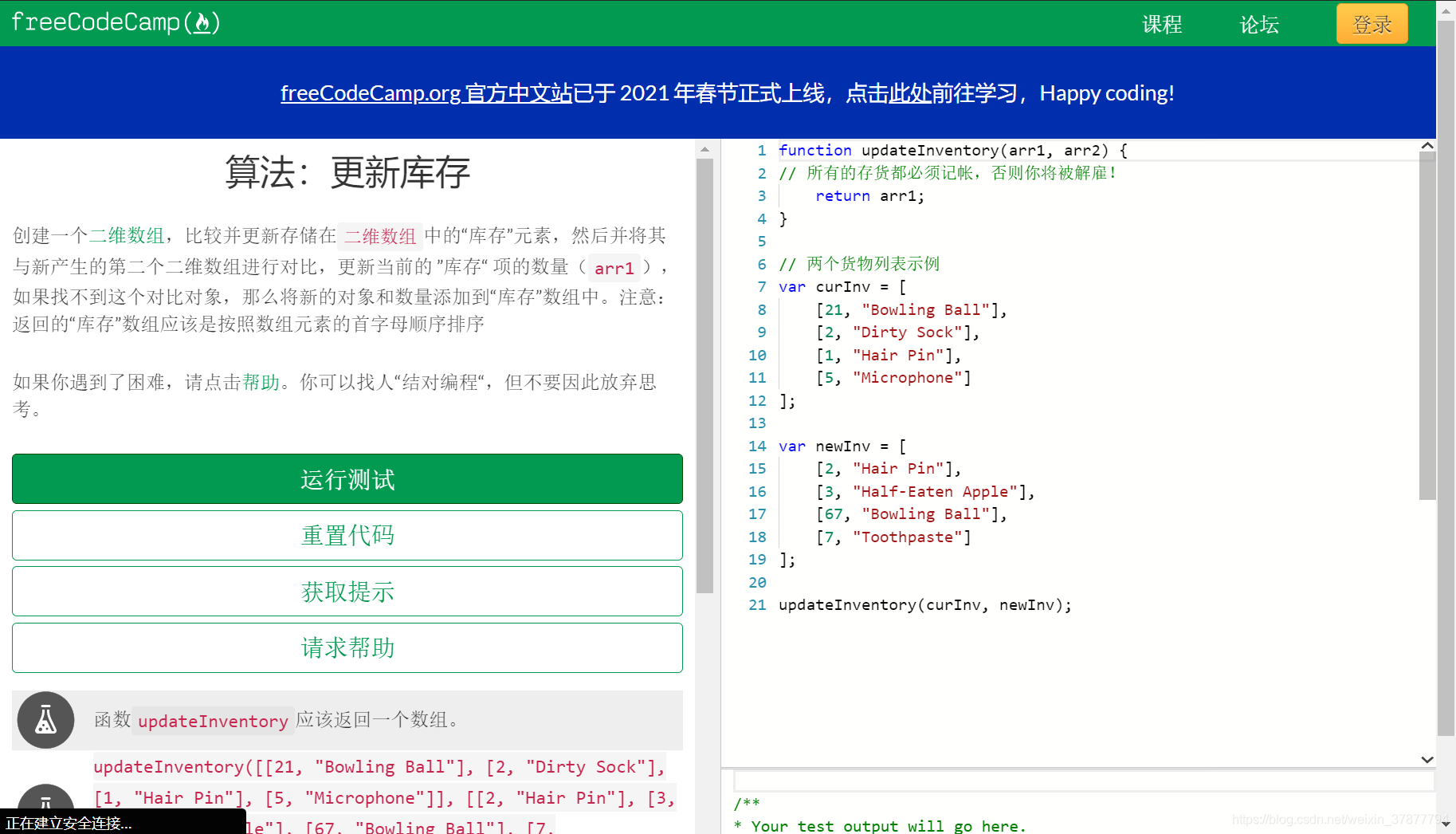Click 'updateInventory(curInv, newInv);' line
1456x834 pixels.
coord(925,605)
